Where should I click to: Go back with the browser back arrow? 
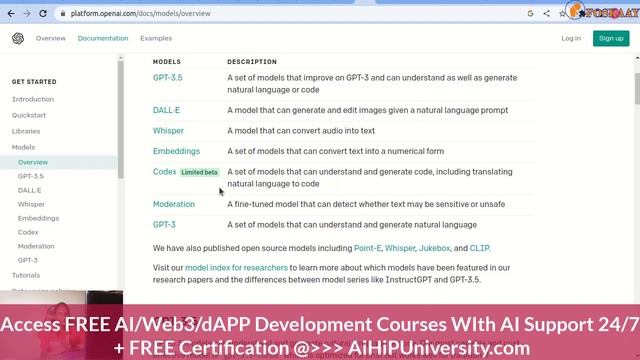[11, 13]
